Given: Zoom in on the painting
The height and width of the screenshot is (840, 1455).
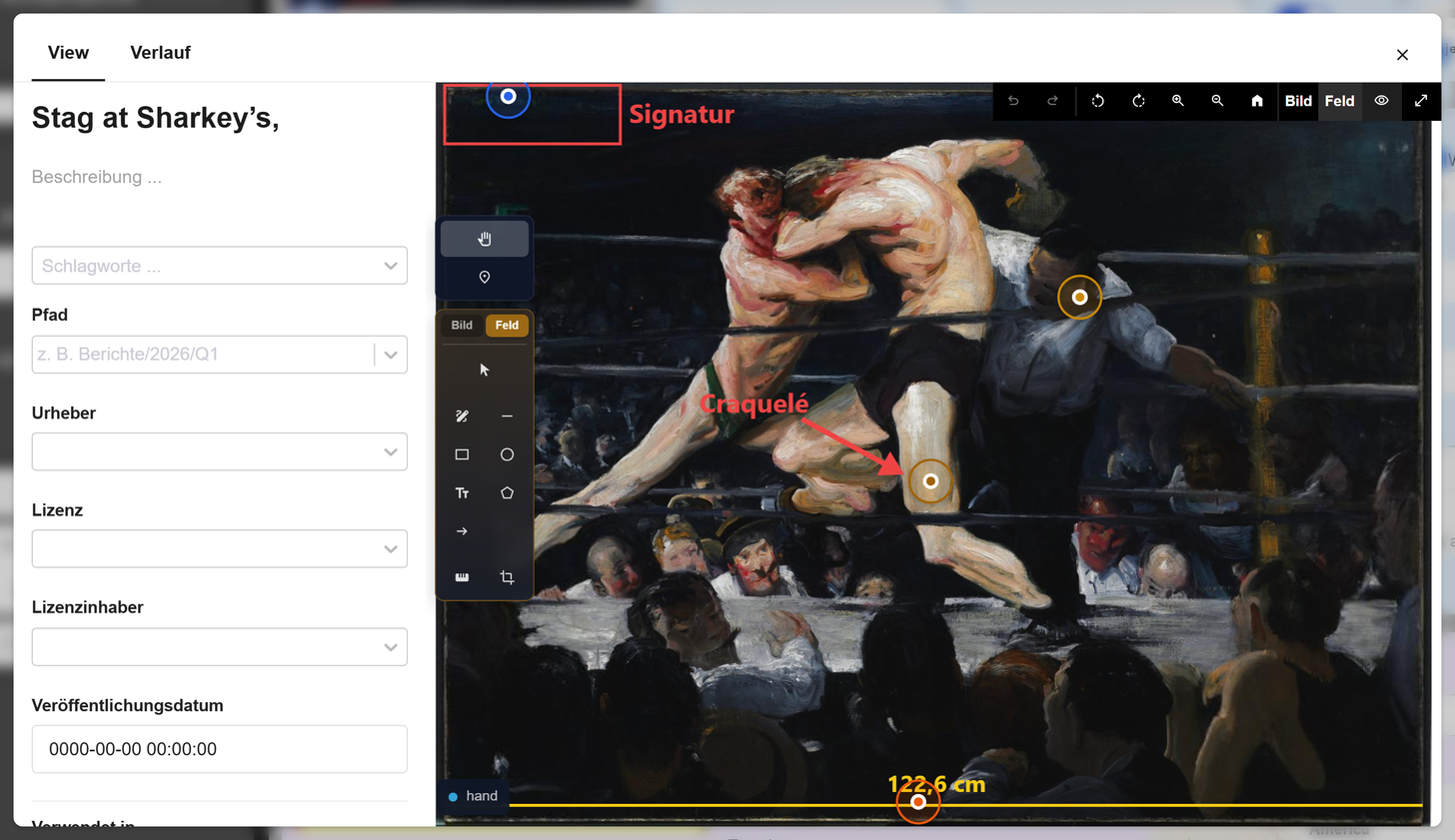Looking at the screenshot, I should coord(1178,101).
